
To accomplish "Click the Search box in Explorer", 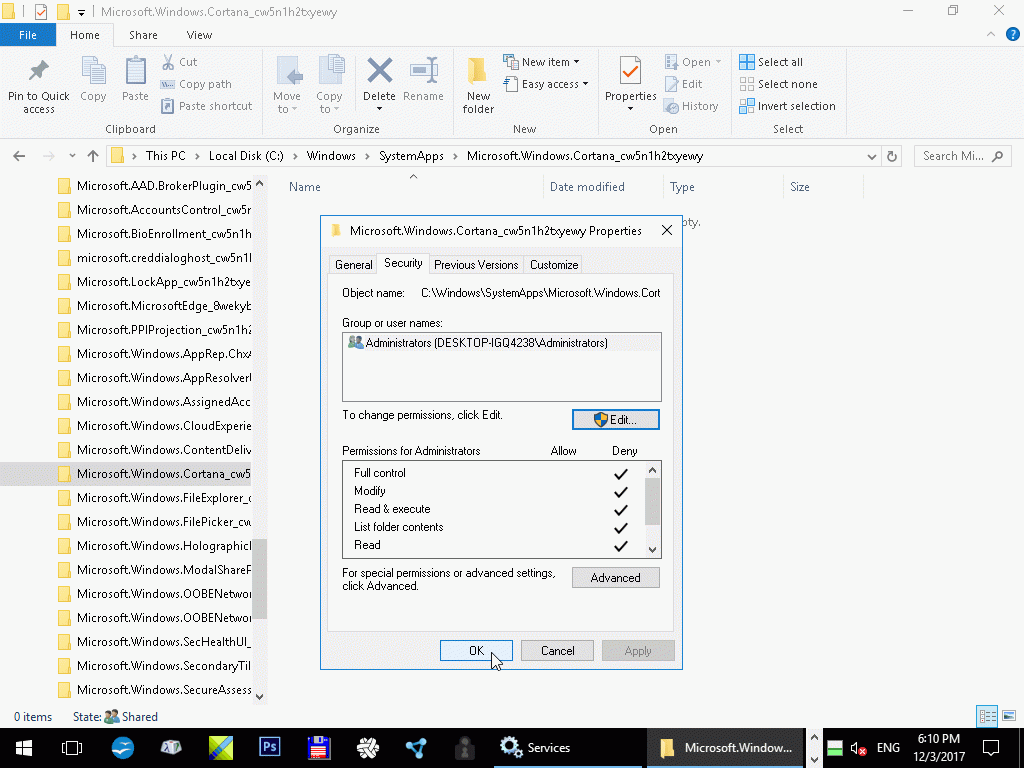I will pyautogui.click(x=963, y=156).
